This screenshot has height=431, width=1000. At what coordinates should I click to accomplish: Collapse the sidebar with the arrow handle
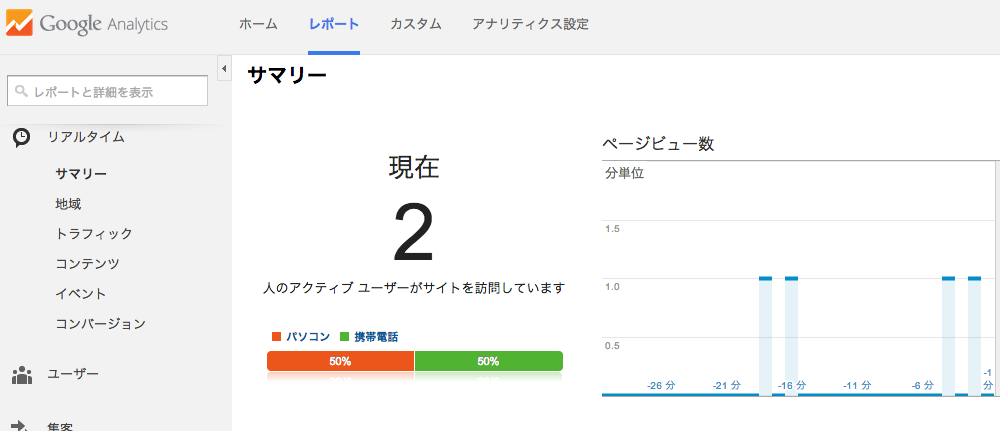[224, 68]
